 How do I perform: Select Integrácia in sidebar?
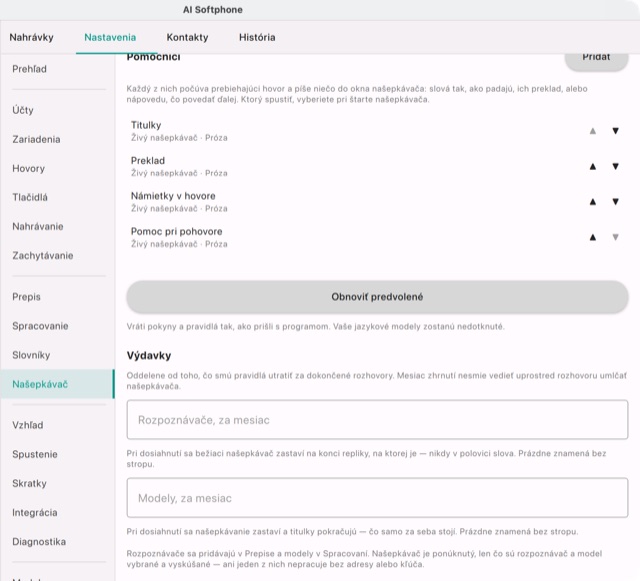click(58, 512)
